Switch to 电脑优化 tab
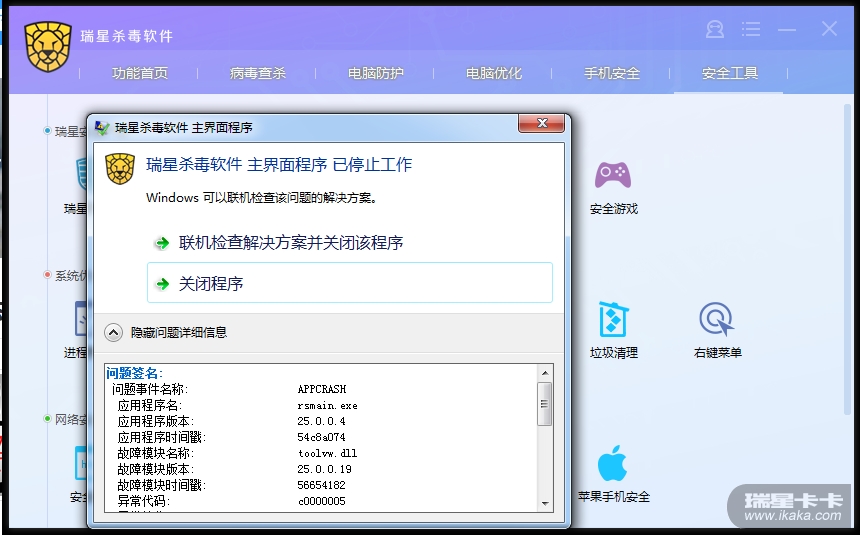The height and width of the screenshot is (535, 860). 494,73
